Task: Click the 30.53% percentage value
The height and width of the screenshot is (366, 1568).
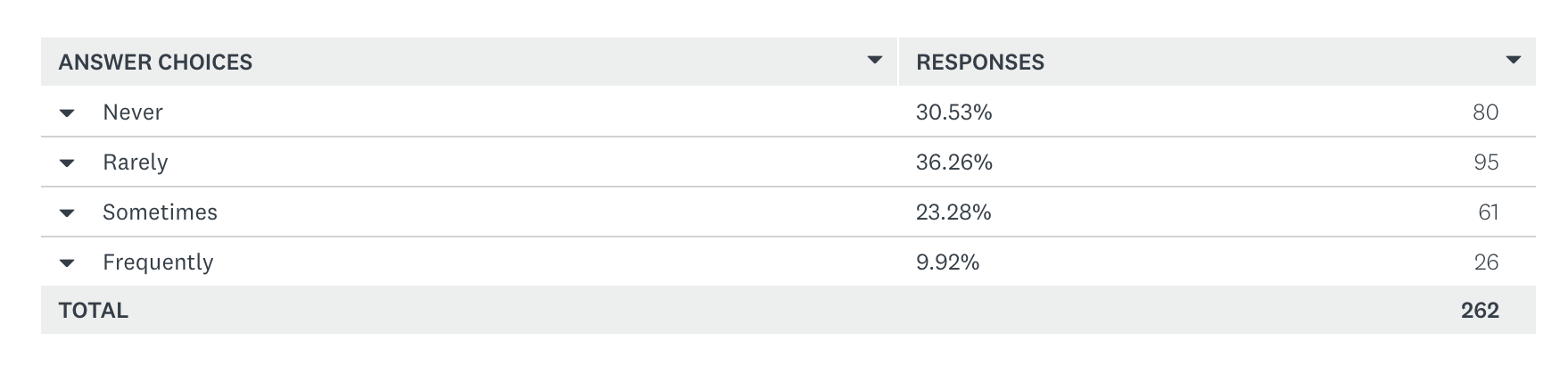Action: tap(953, 112)
